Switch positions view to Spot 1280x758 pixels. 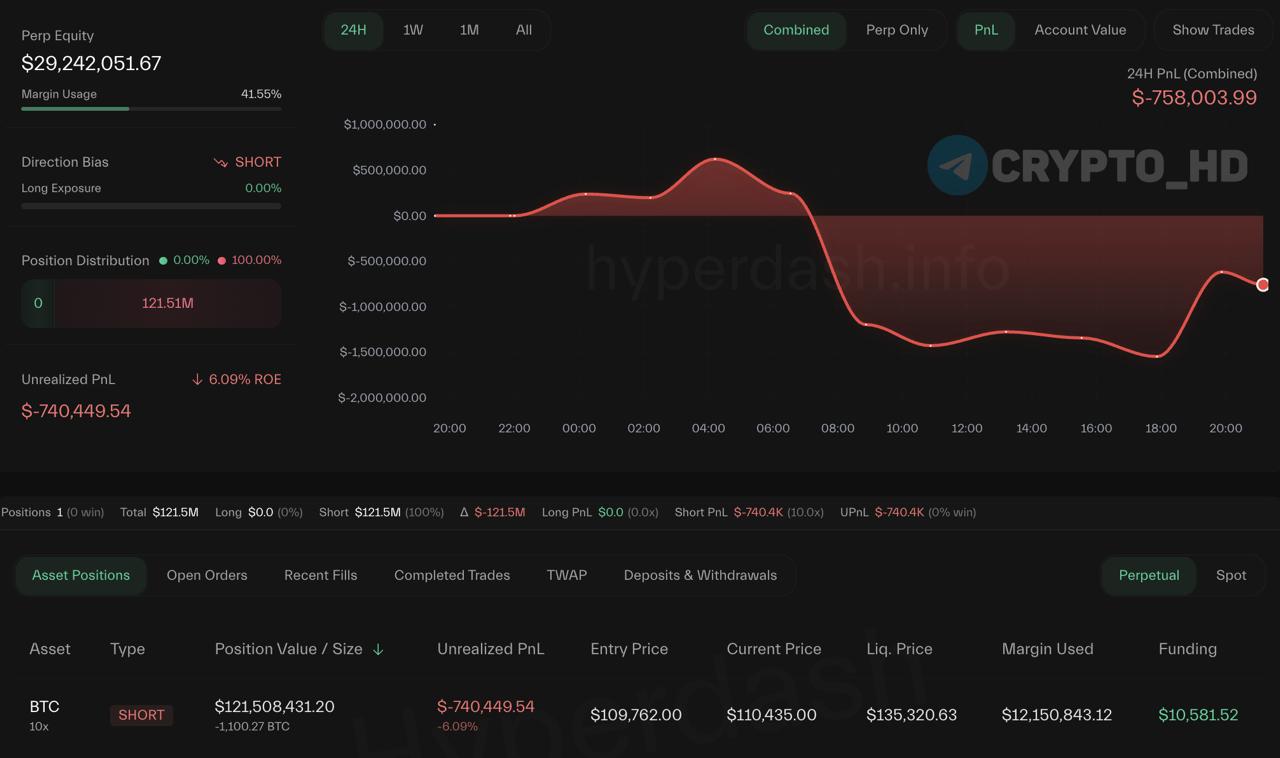pyautogui.click(x=1230, y=575)
